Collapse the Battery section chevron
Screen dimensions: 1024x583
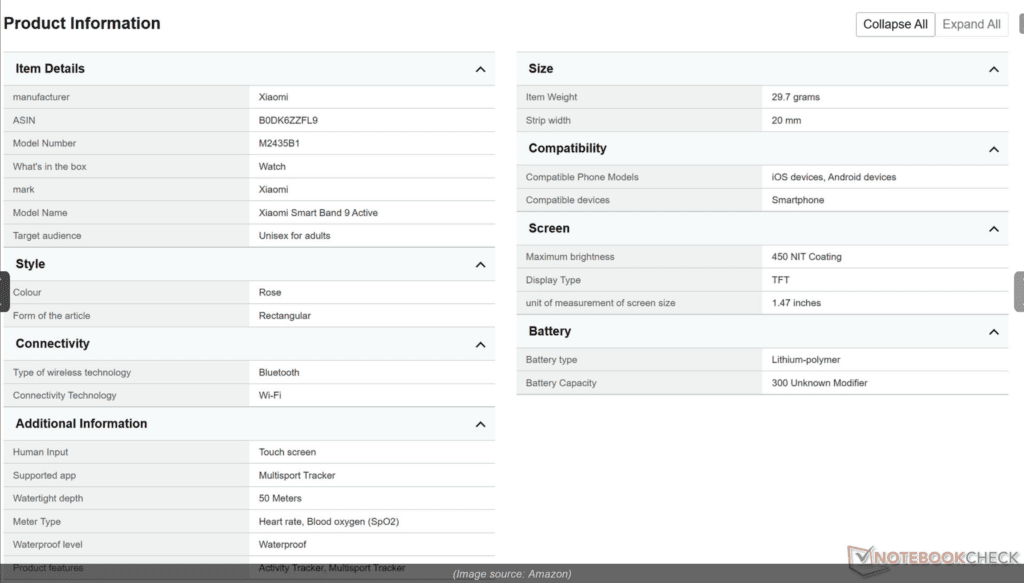click(x=993, y=332)
